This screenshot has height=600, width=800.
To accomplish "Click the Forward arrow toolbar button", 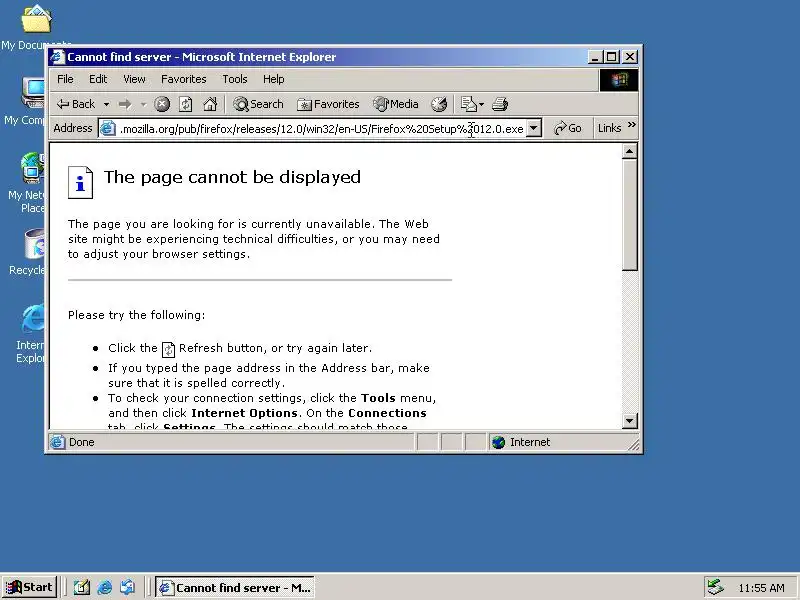I will (125, 104).
